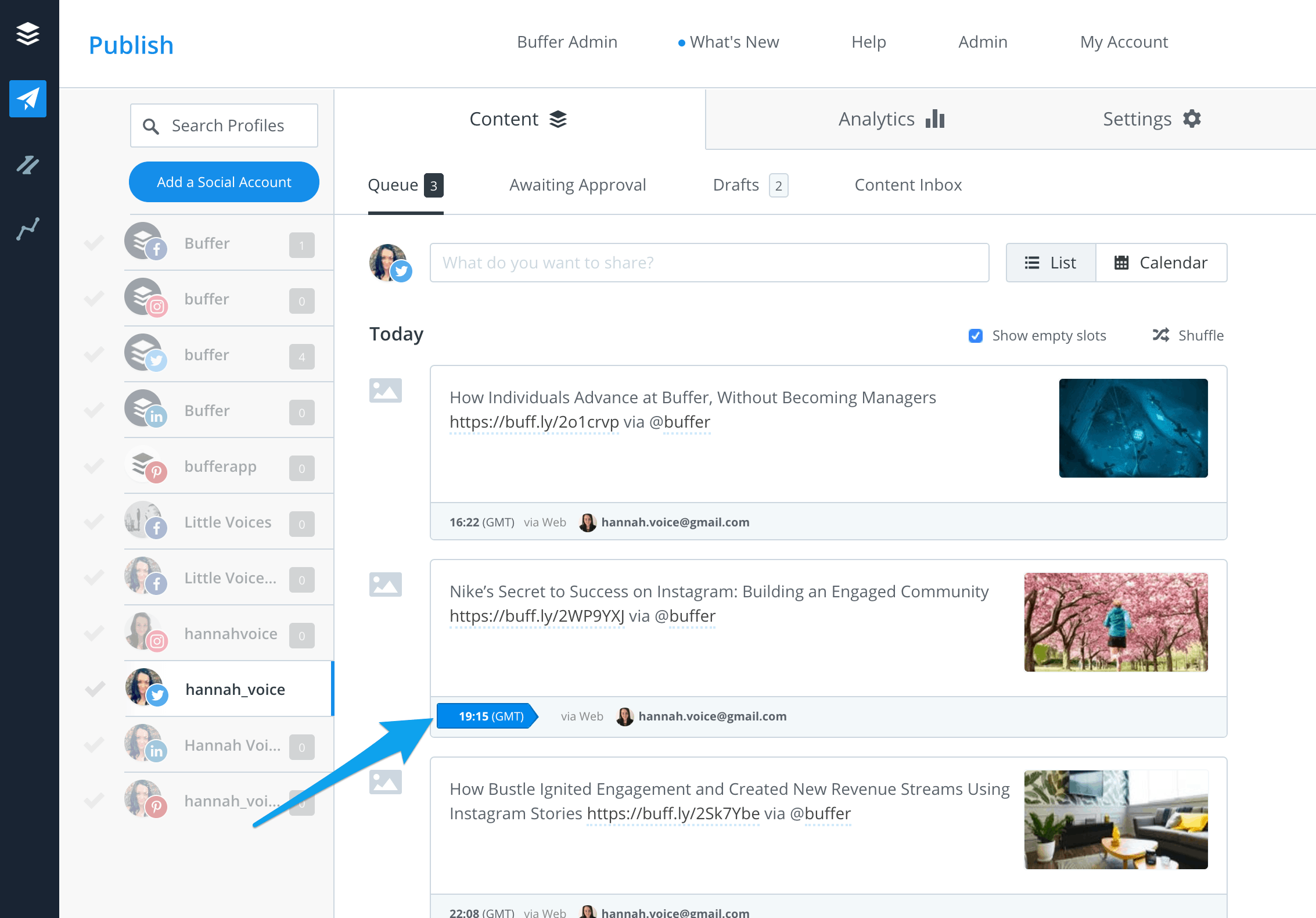1316x918 pixels.
Task: Click Add a Social Account button
Action: (x=224, y=182)
